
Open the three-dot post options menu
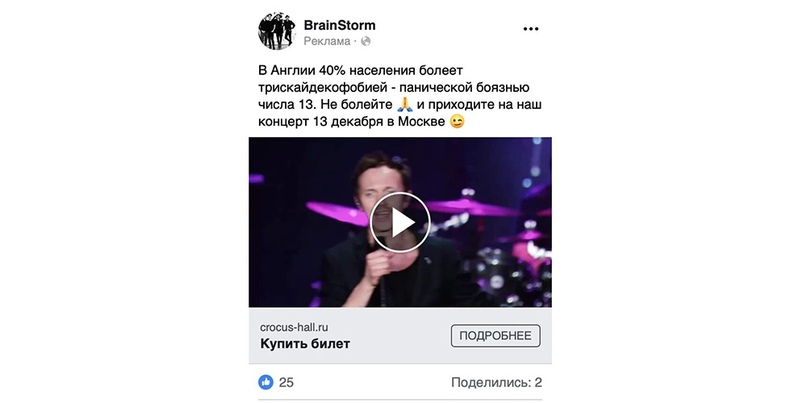(x=531, y=29)
